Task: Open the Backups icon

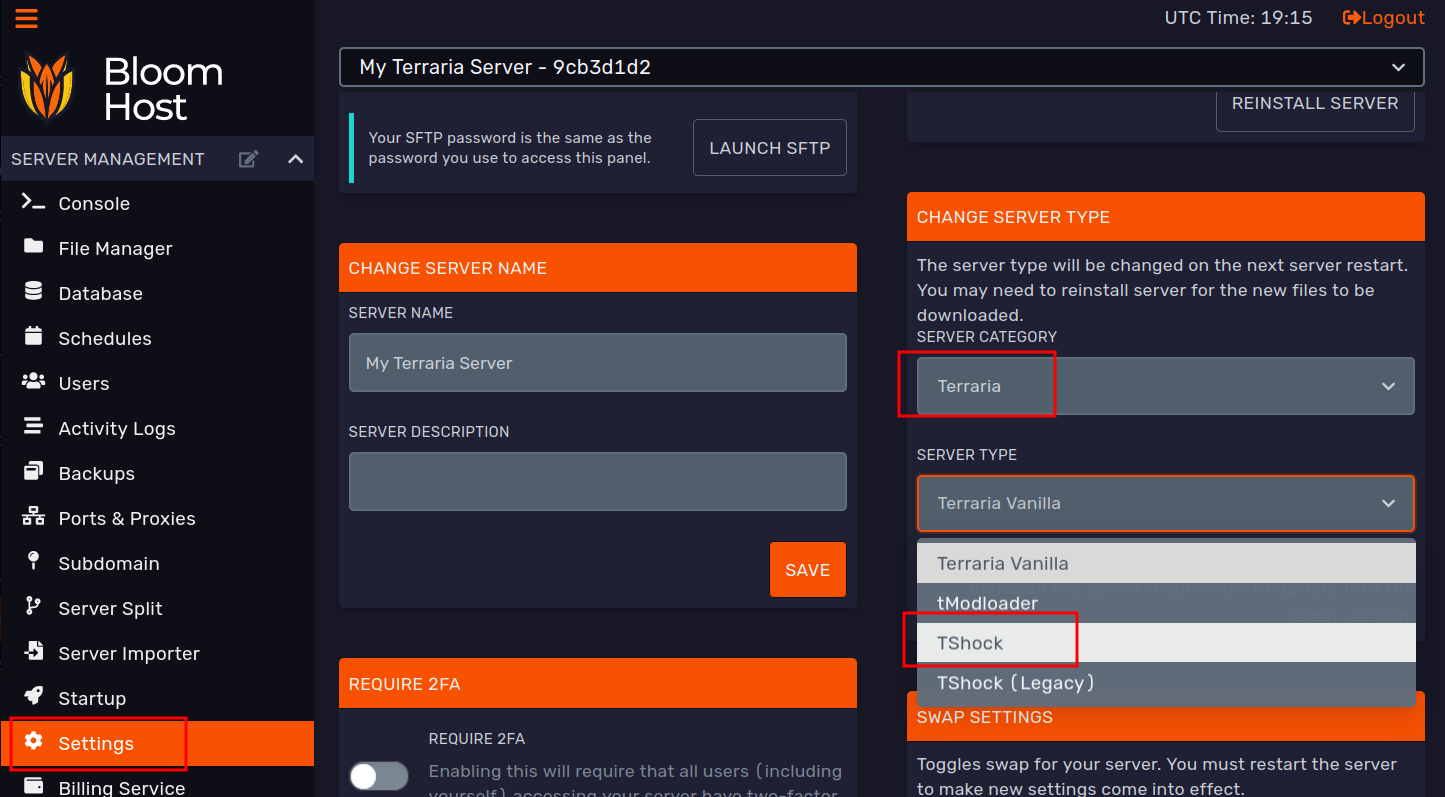Action: click(34, 473)
